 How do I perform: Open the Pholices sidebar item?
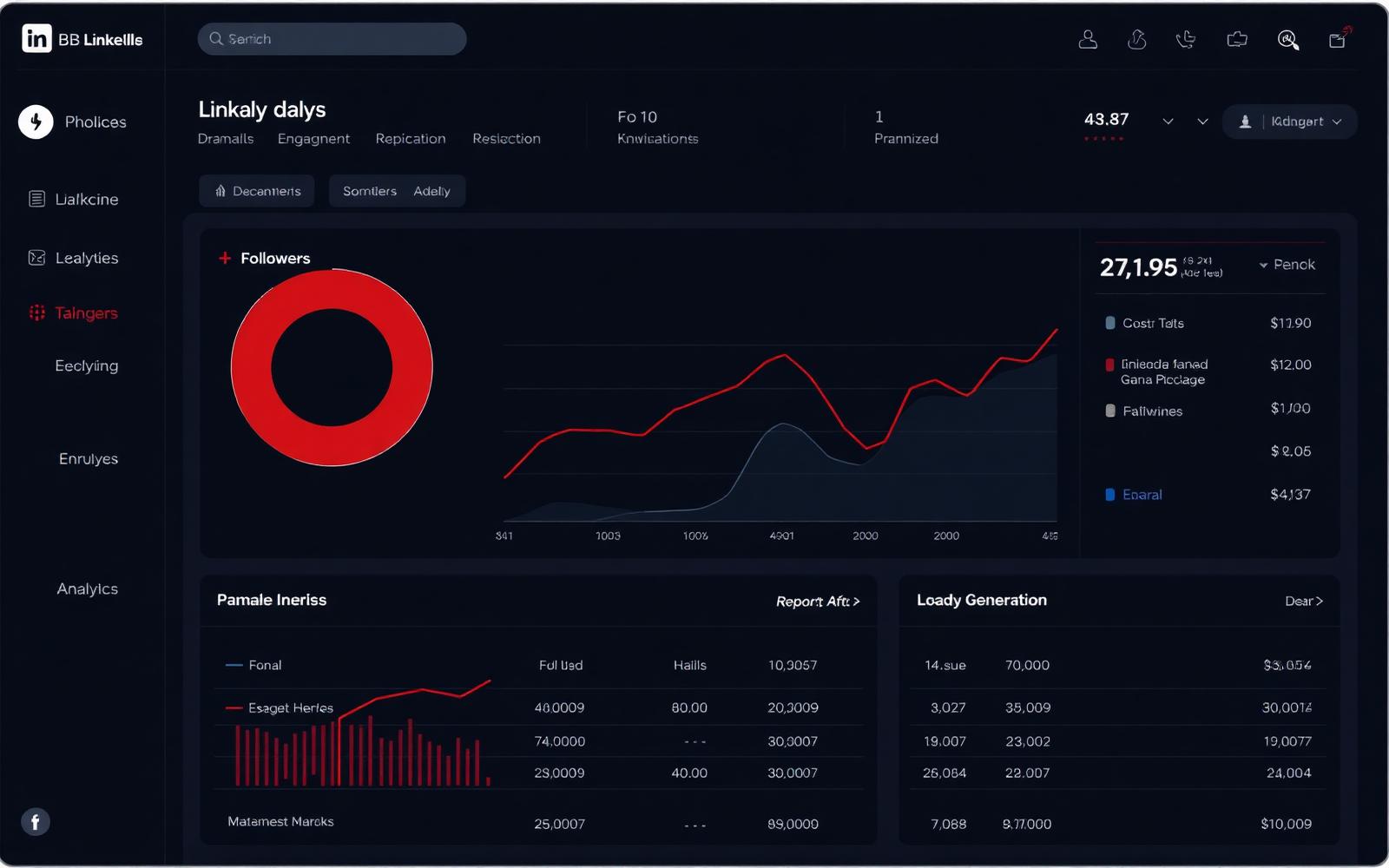click(x=74, y=122)
